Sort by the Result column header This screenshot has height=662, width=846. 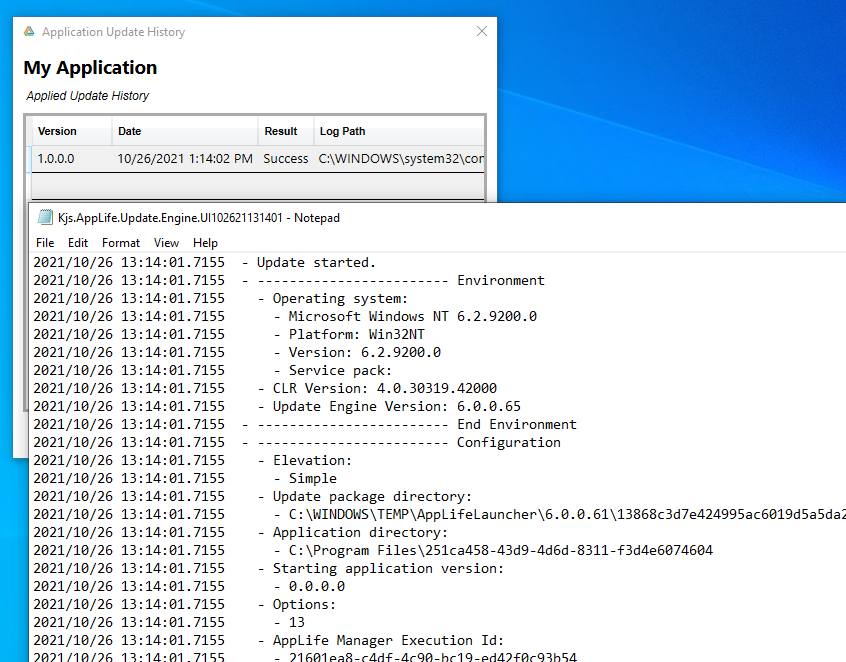(x=286, y=131)
